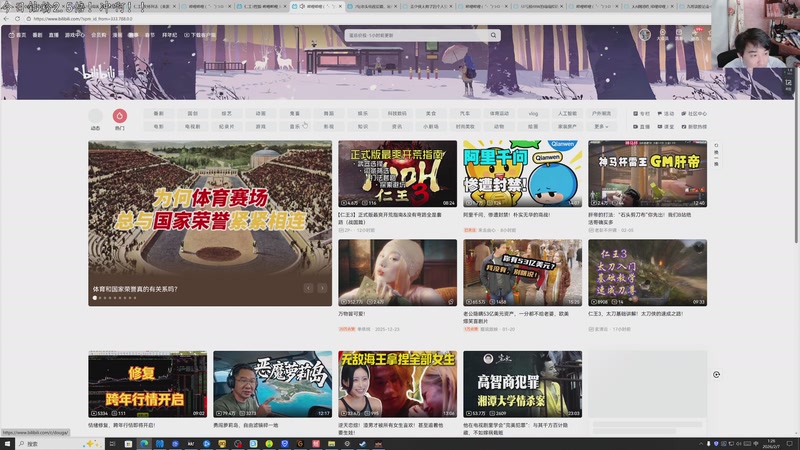This screenshot has height=450, width=800.
Task: Open the notification icon at the taskbar's far right
Action: pos(789,444)
